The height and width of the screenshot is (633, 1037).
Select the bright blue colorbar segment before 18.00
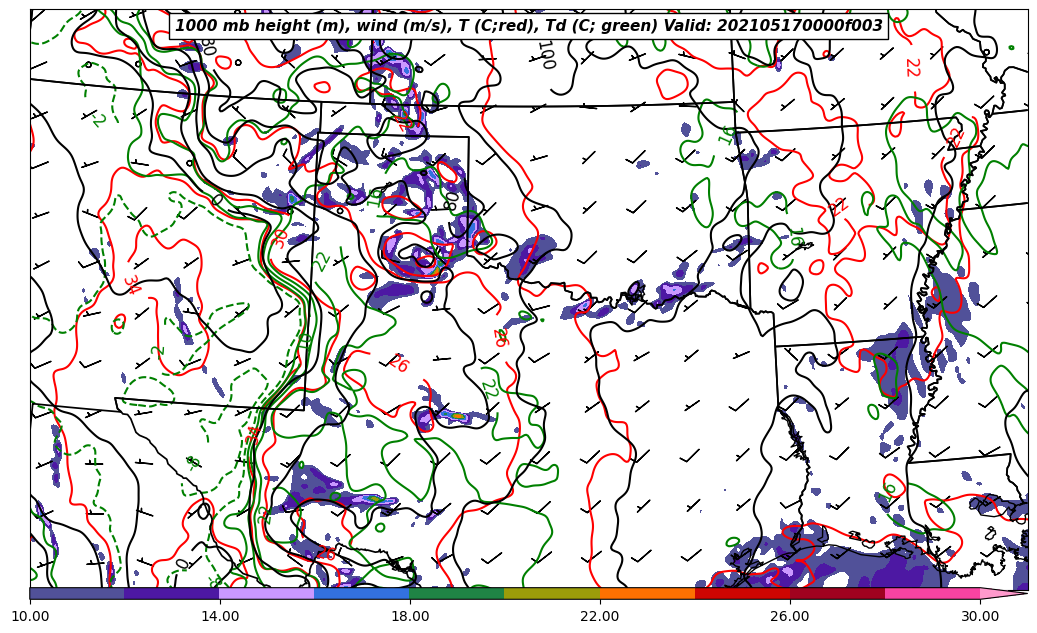point(362,593)
